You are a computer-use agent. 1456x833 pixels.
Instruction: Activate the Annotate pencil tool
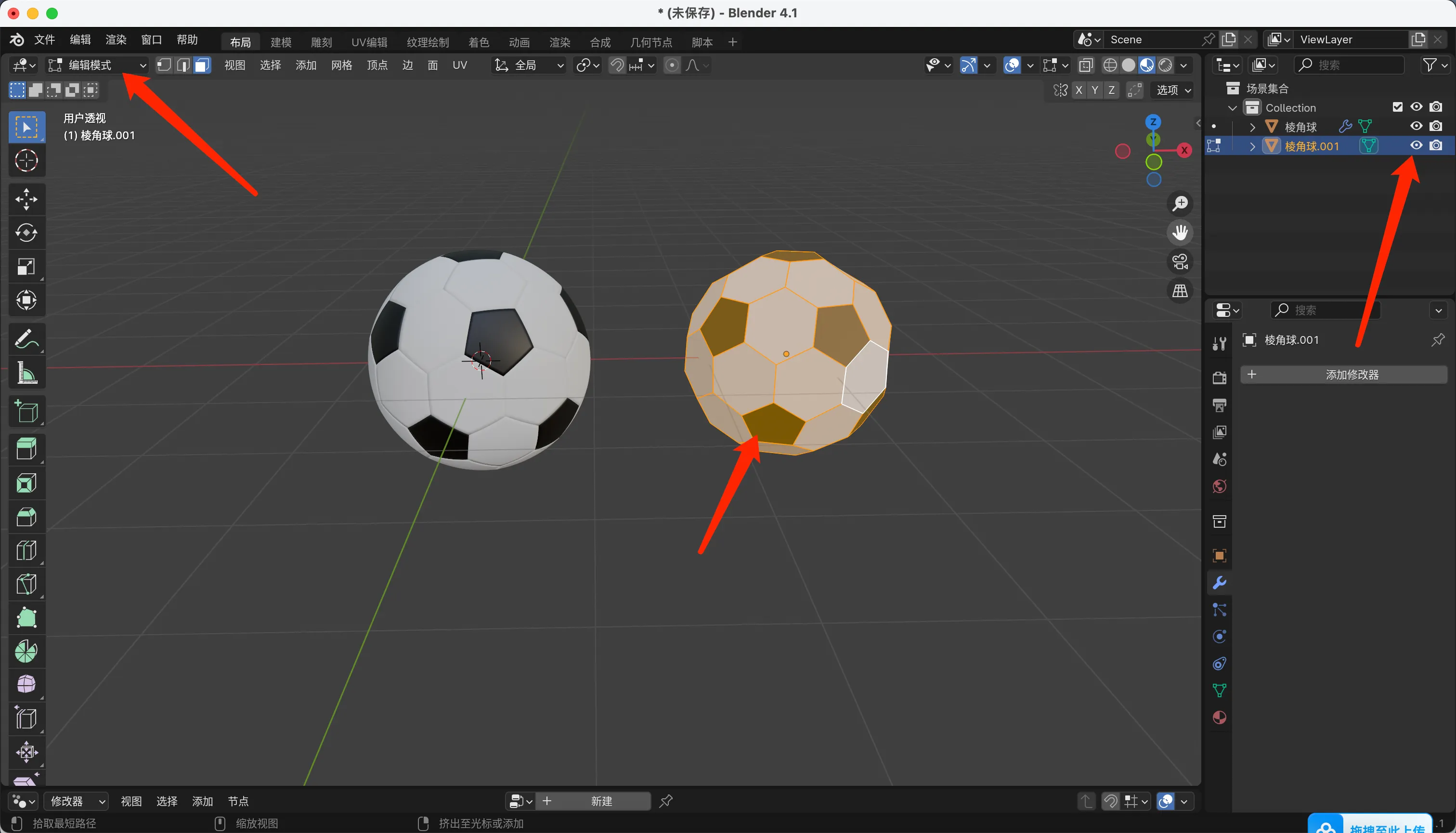pyautogui.click(x=26, y=339)
